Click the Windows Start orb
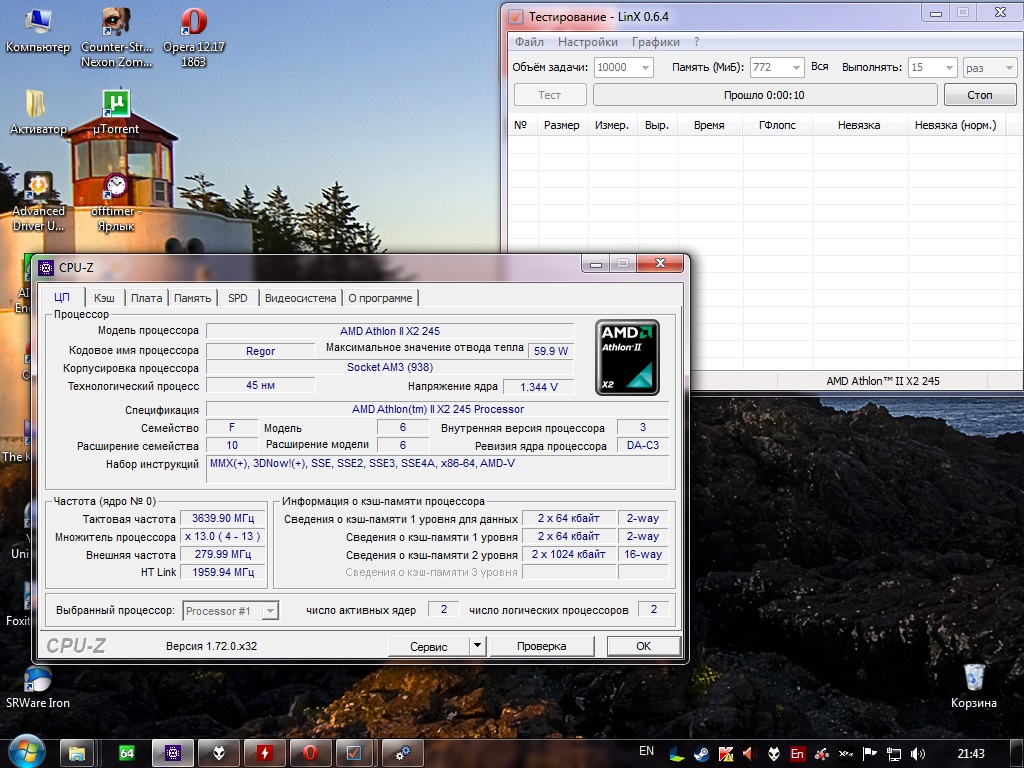 pyautogui.click(x=25, y=753)
